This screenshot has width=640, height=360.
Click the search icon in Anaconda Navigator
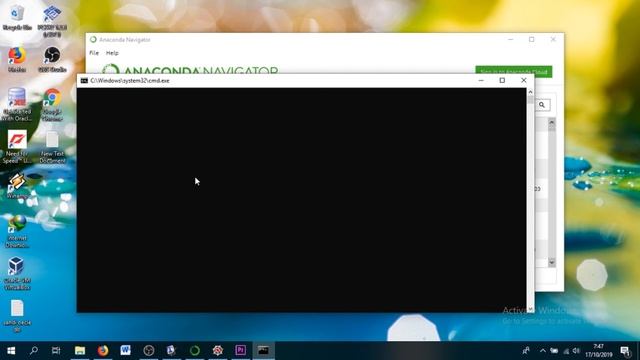542,105
